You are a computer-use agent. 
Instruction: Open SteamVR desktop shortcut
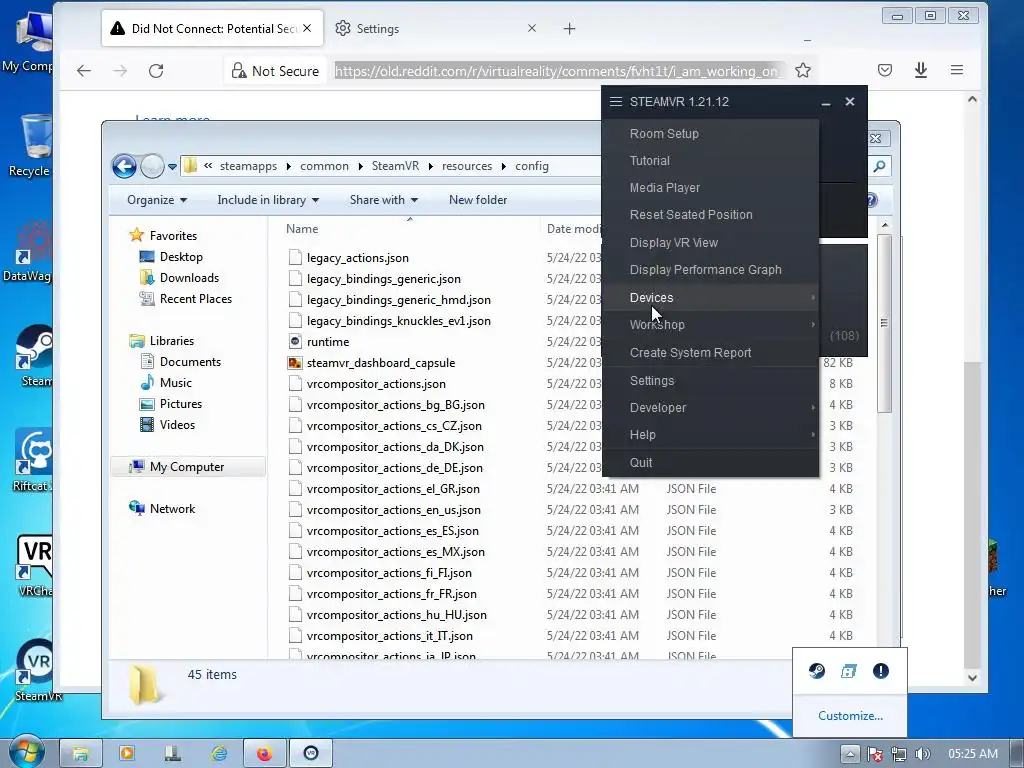37,671
